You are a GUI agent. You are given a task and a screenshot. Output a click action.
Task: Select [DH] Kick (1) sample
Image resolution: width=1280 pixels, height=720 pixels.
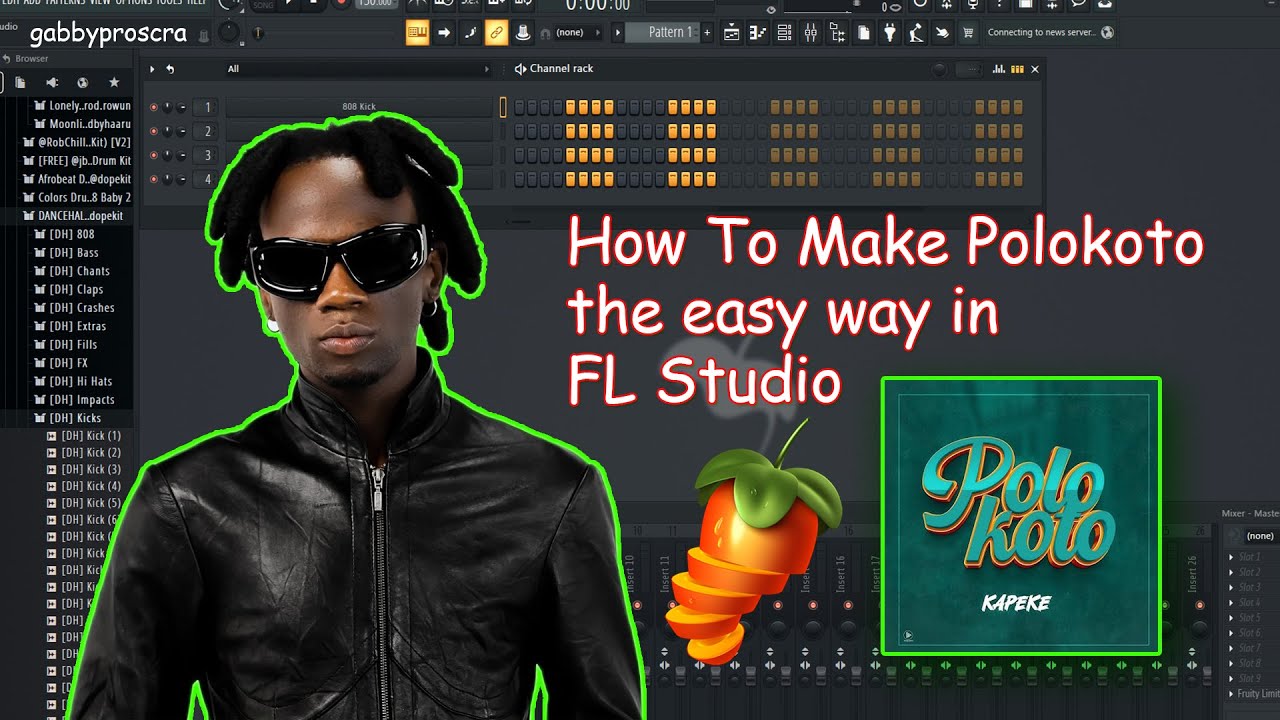click(x=84, y=436)
